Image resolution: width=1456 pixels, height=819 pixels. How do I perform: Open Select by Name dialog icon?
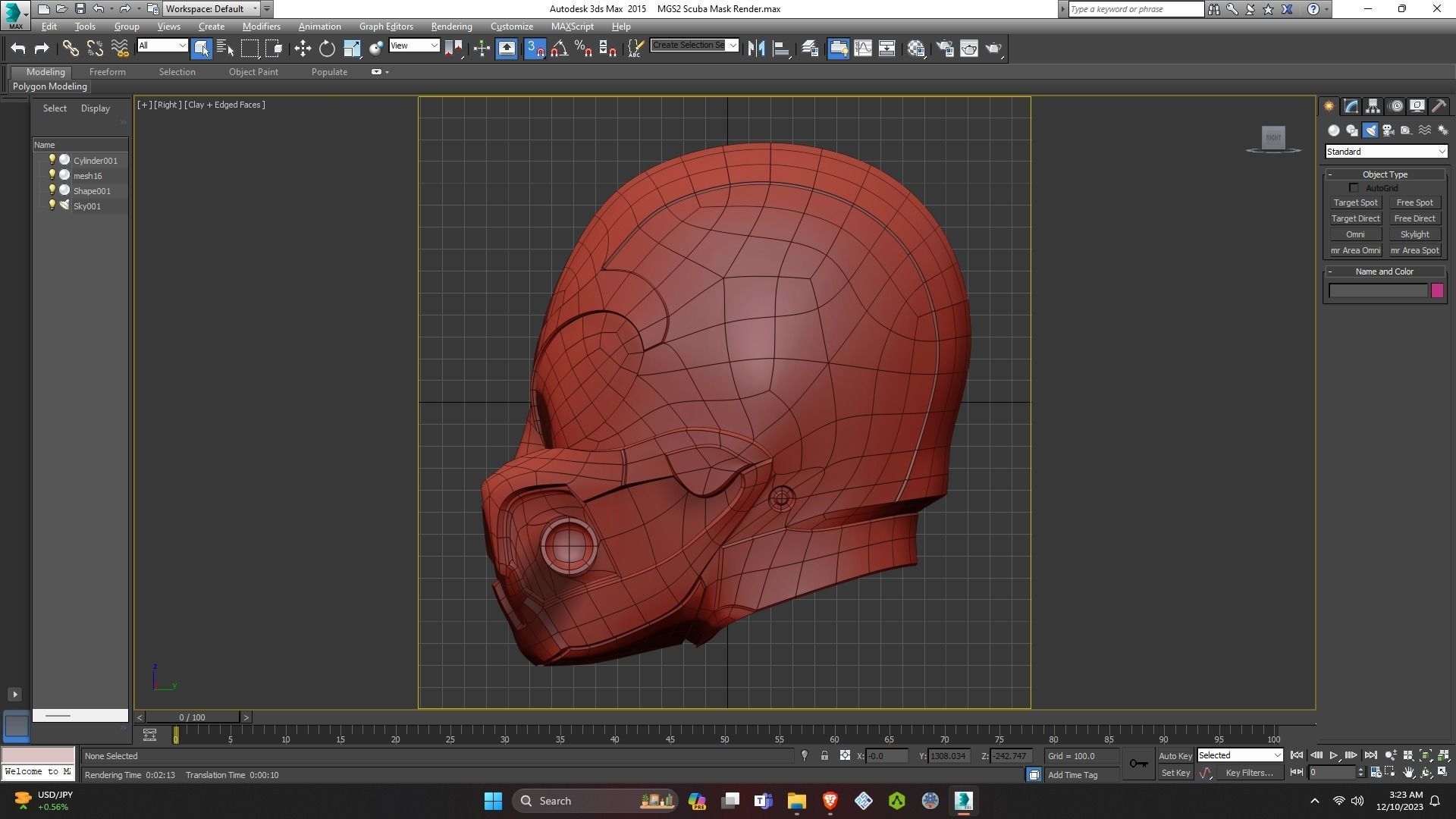225,49
